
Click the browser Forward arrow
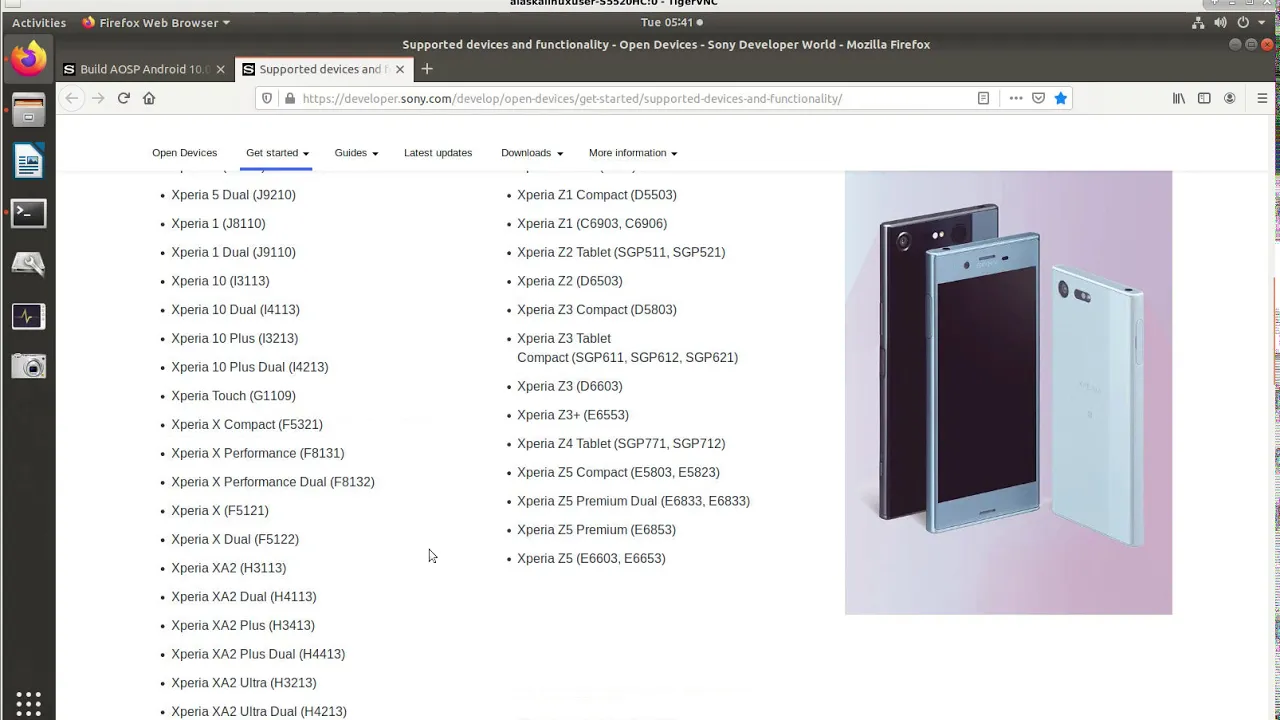click(x=97, y=98)
